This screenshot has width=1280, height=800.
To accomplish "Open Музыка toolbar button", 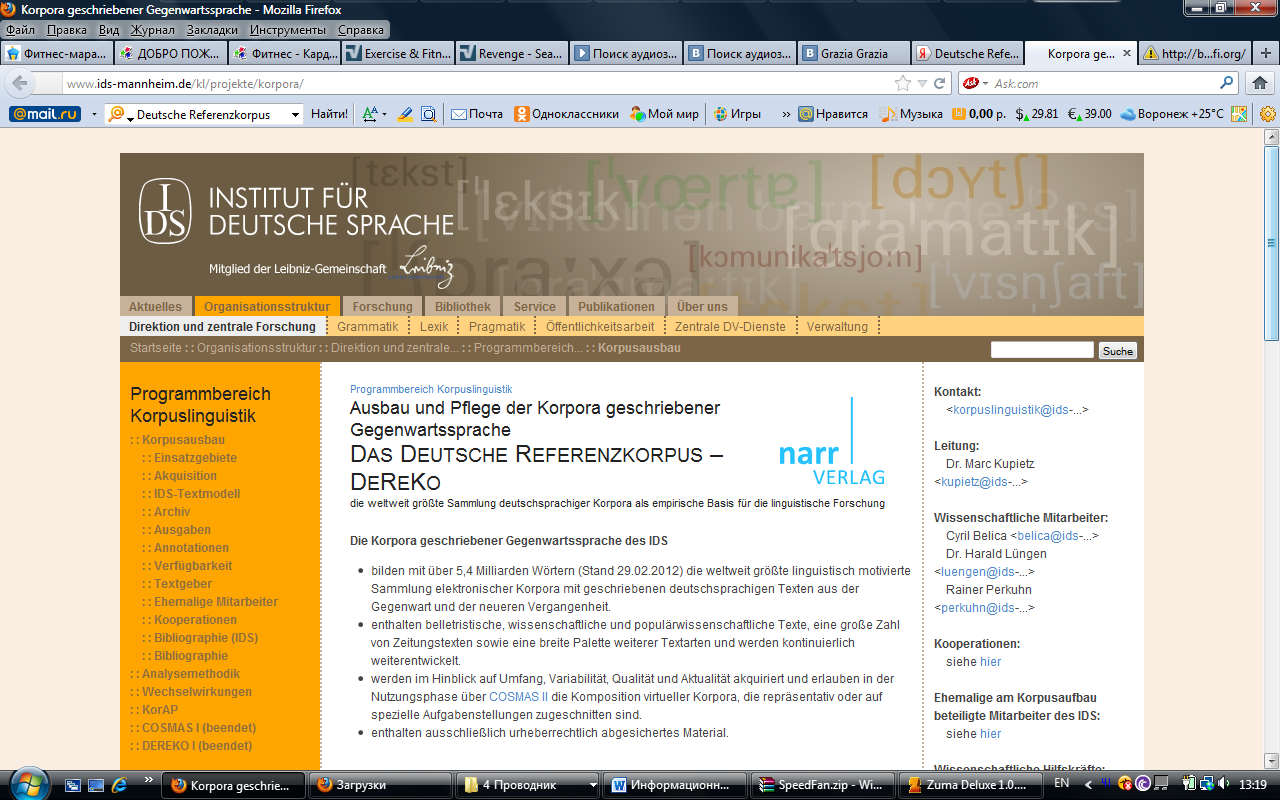I will coord(911,114).
